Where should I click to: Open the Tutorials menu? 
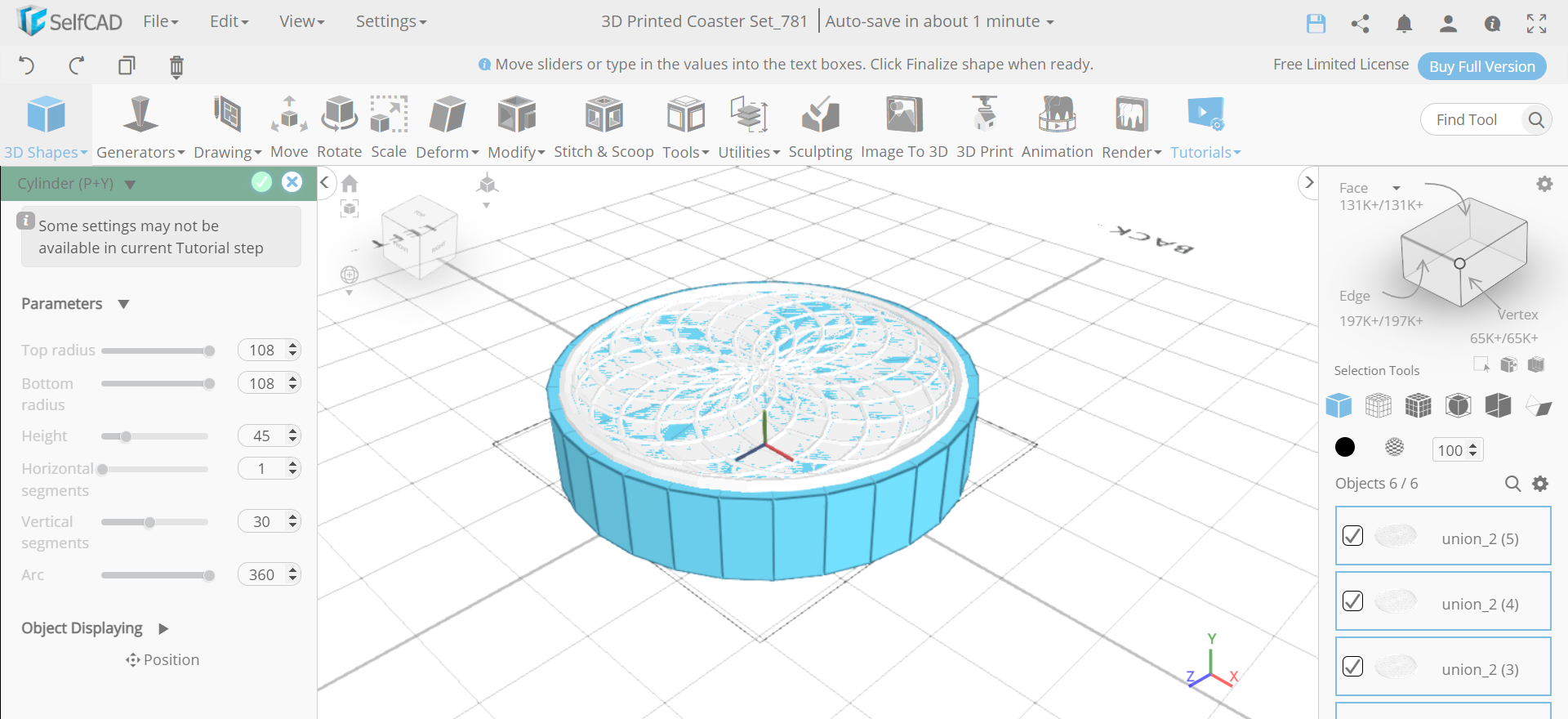click(x=1205, y=127)
